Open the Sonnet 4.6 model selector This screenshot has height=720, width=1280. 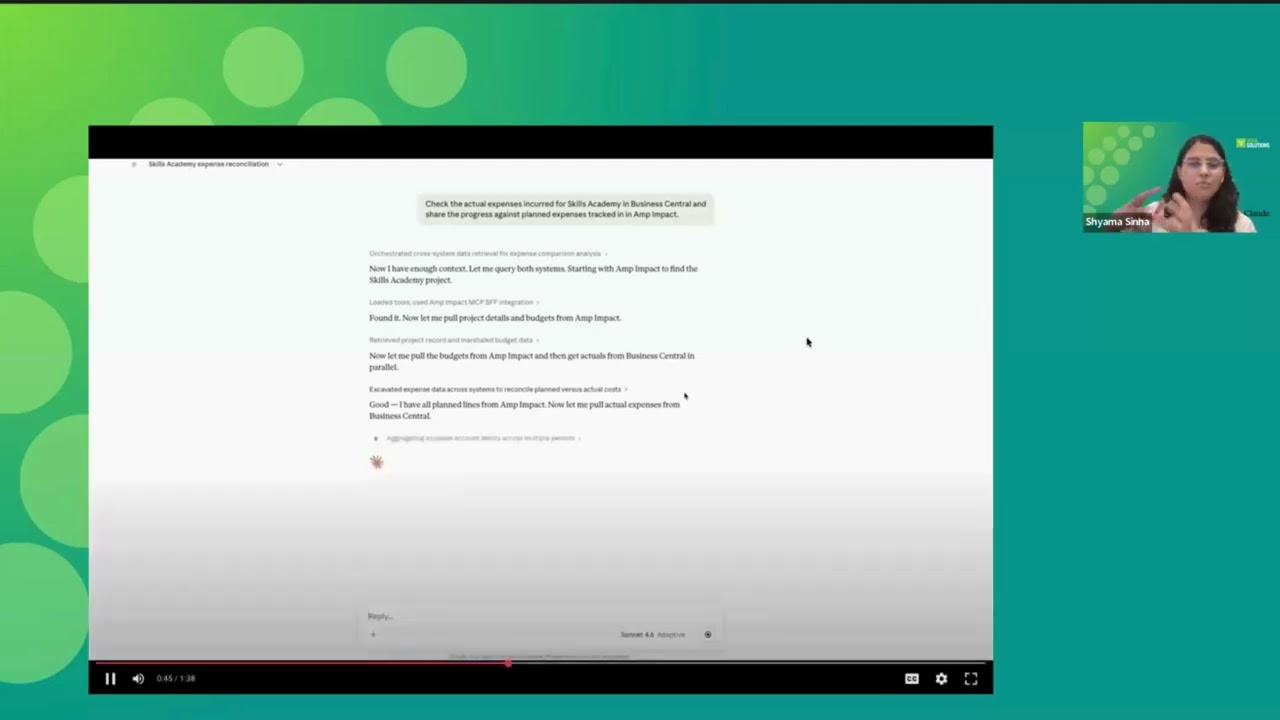point(653,634)
